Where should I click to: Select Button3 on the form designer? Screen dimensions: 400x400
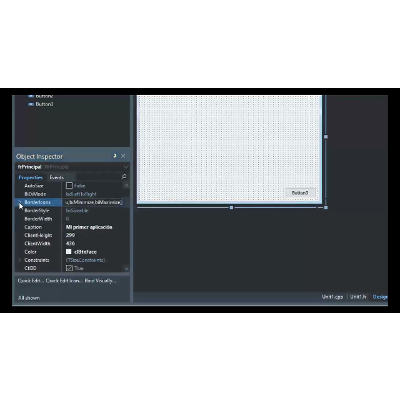click(x=300, y=193)
